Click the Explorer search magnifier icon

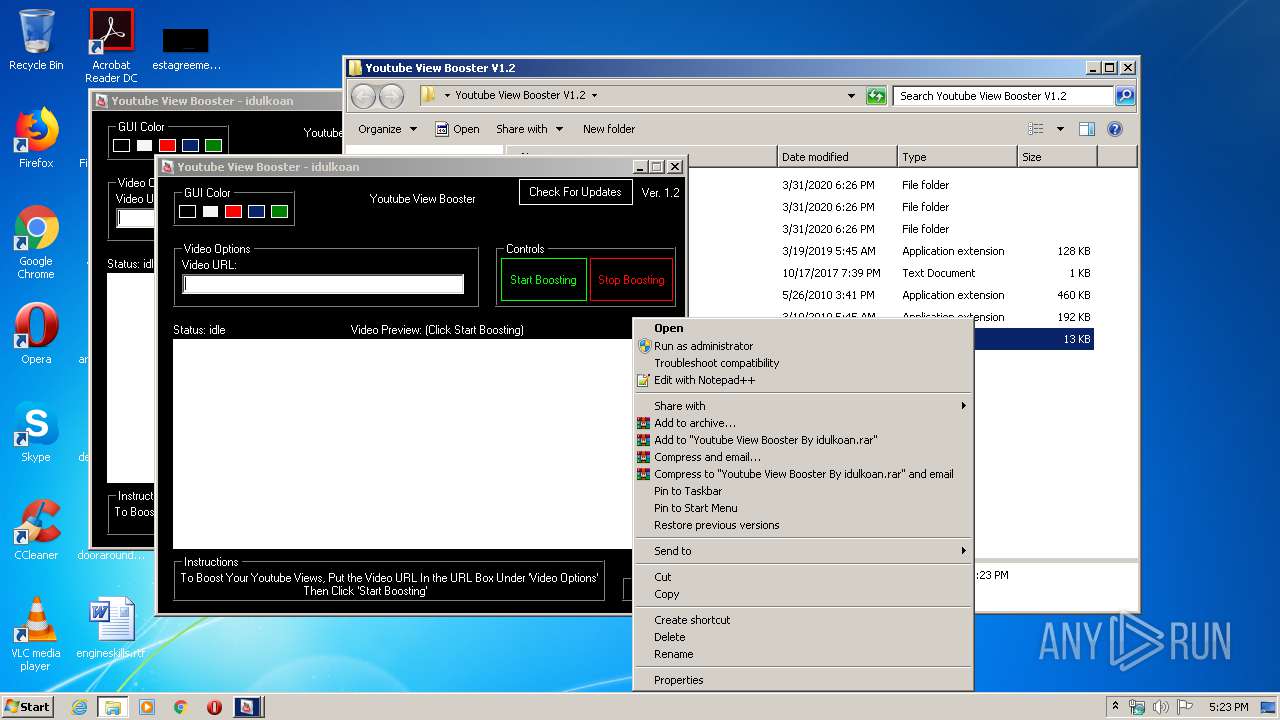[x=1125, y=96]
